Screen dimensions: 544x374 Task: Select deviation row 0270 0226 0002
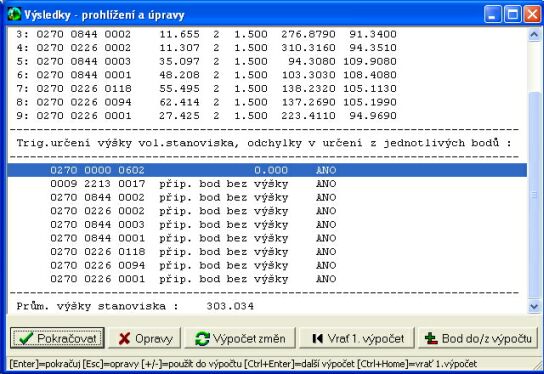(x=267, y=211)
